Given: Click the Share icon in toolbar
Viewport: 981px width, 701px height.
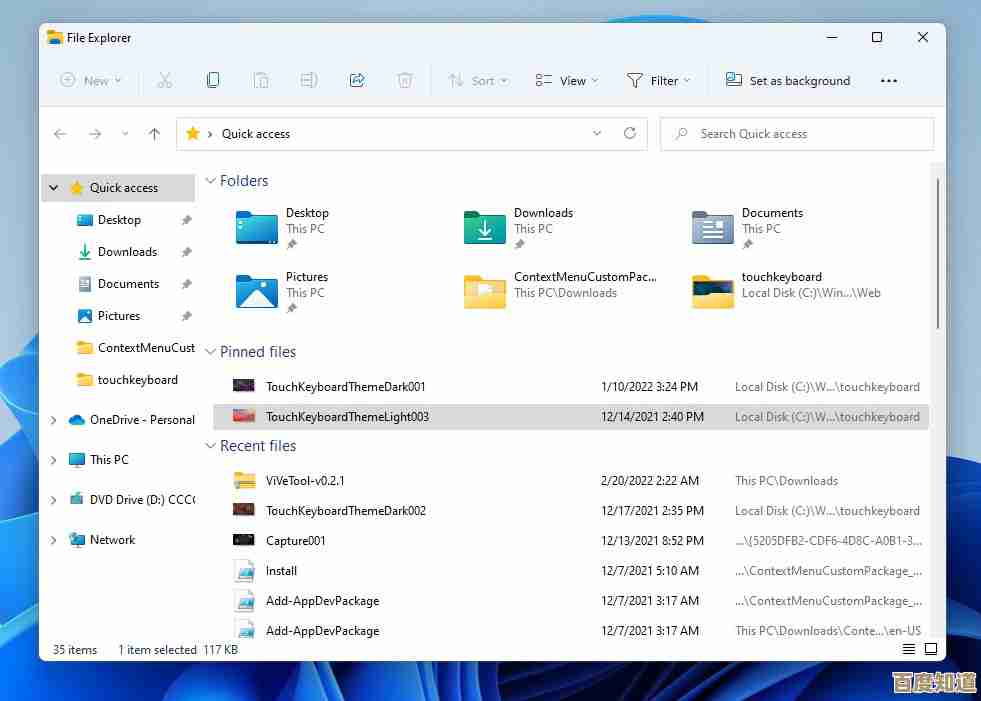Looking at the screenshot, I should [357, 81].
